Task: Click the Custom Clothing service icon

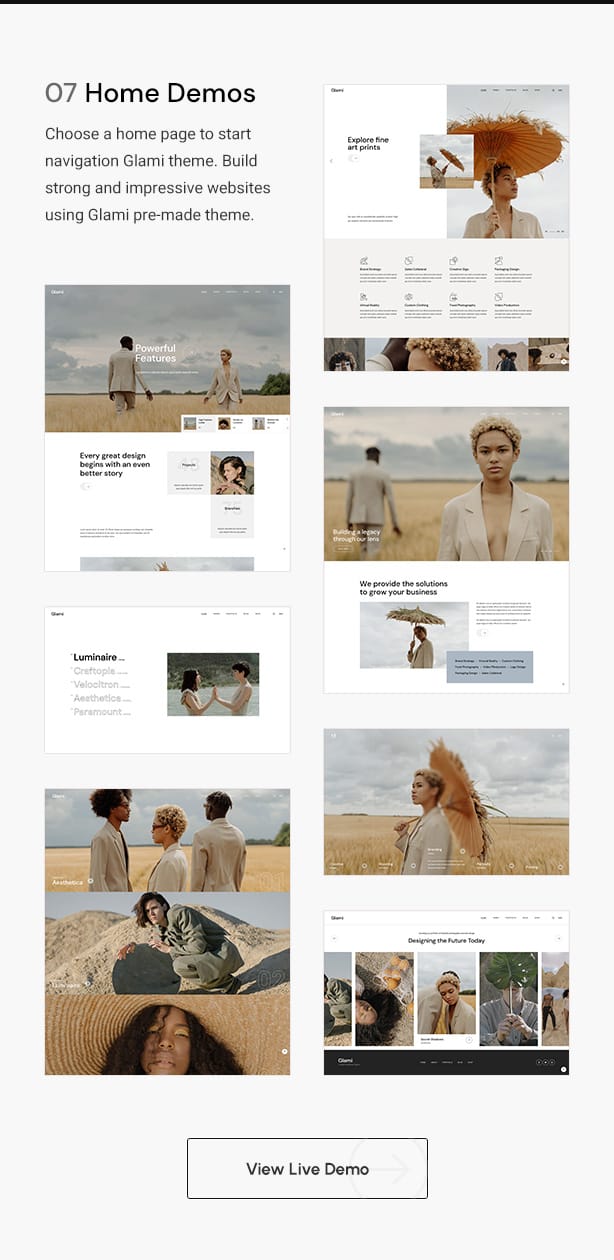Action: pos(408,297)
